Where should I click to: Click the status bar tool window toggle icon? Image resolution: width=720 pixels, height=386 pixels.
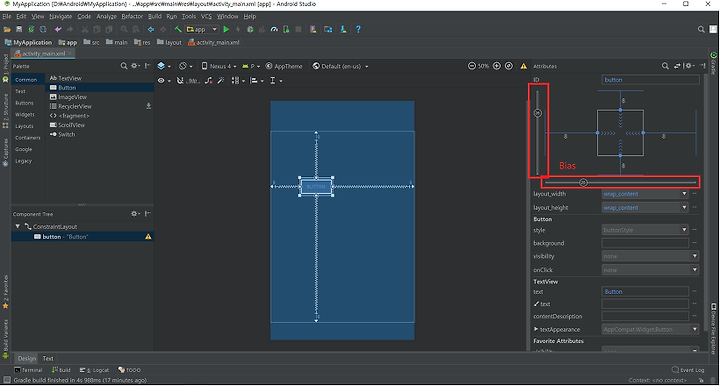pyautogui.click(x=6, y=380)
